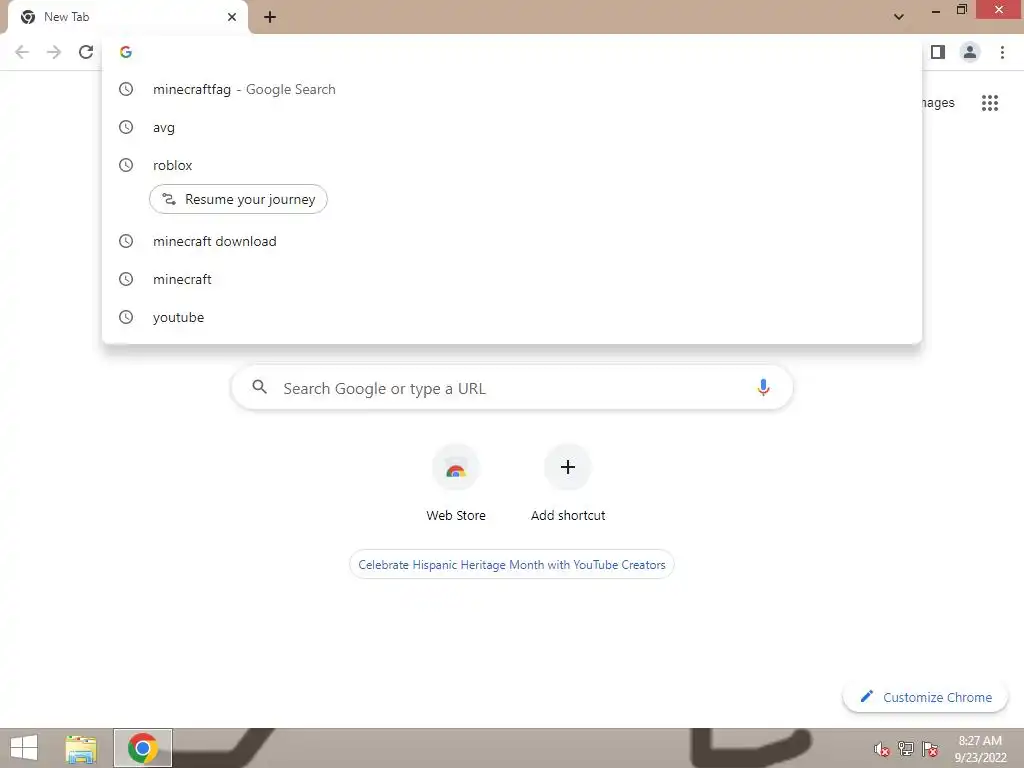Restore down the Chrome window
1024x768 pixels.
coord(961,10)
